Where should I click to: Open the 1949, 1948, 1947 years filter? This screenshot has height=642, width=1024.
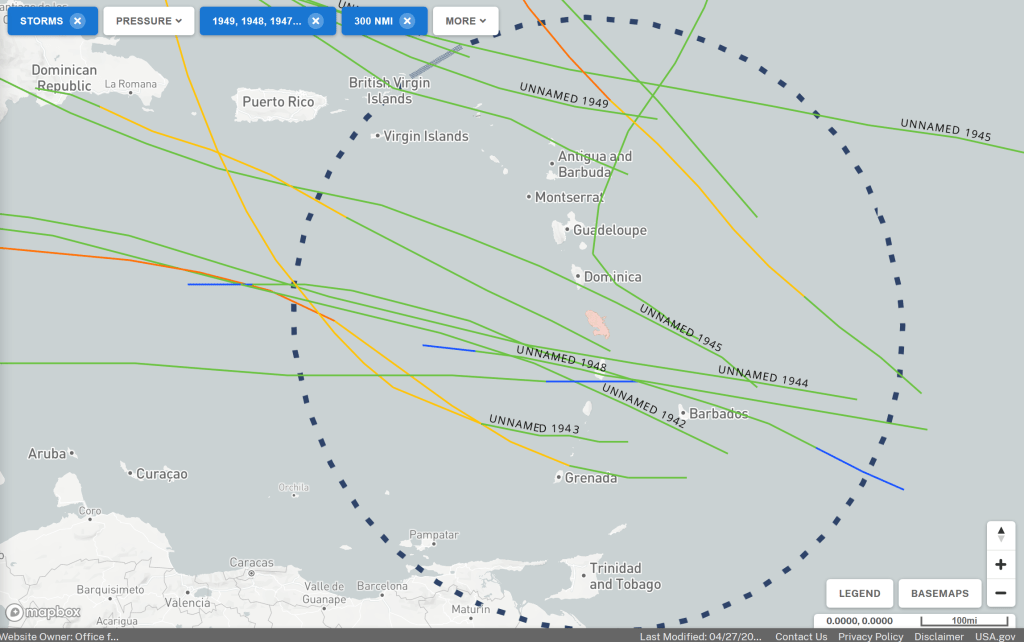click(x=256, y=21)
